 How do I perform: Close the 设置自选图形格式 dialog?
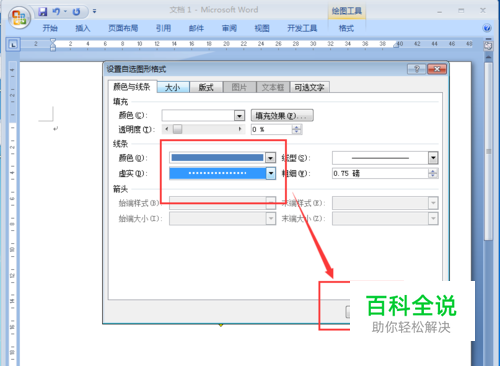(437, 69)
